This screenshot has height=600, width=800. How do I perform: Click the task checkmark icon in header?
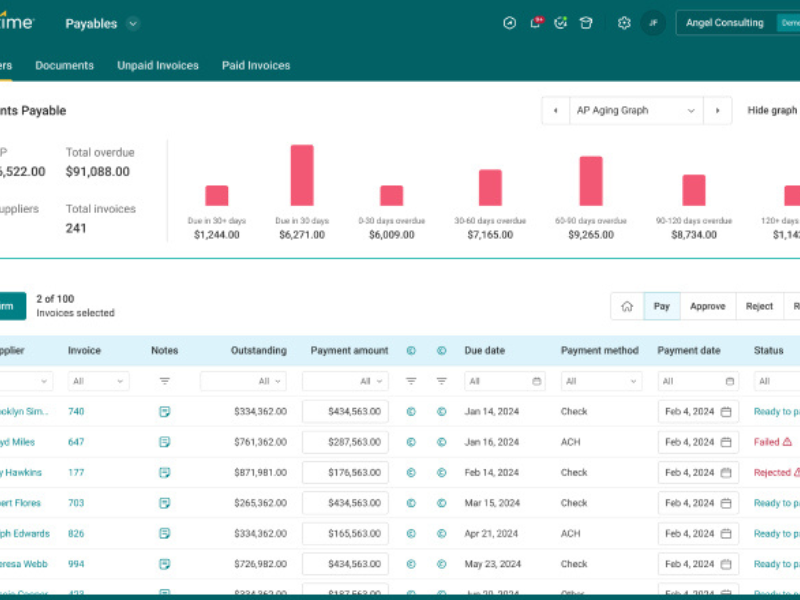[561, 23]
